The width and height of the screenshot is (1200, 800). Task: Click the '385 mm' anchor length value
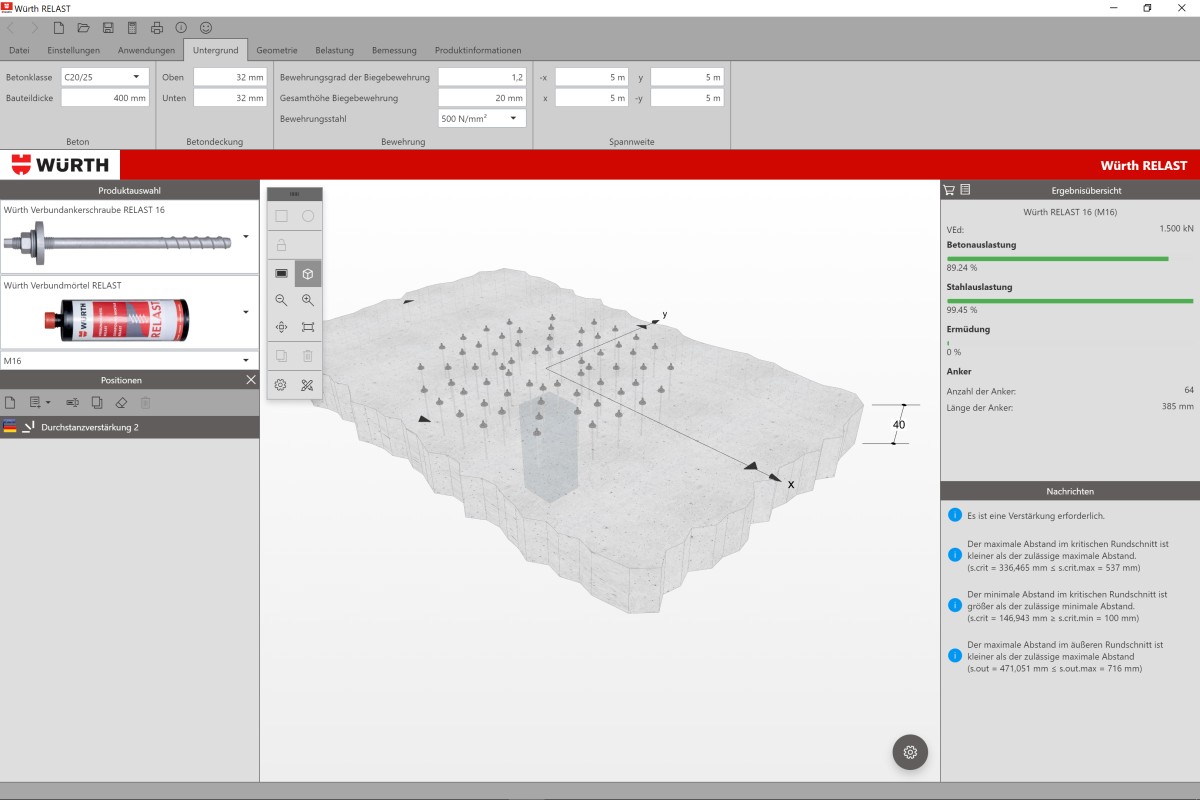[1178, 407]
